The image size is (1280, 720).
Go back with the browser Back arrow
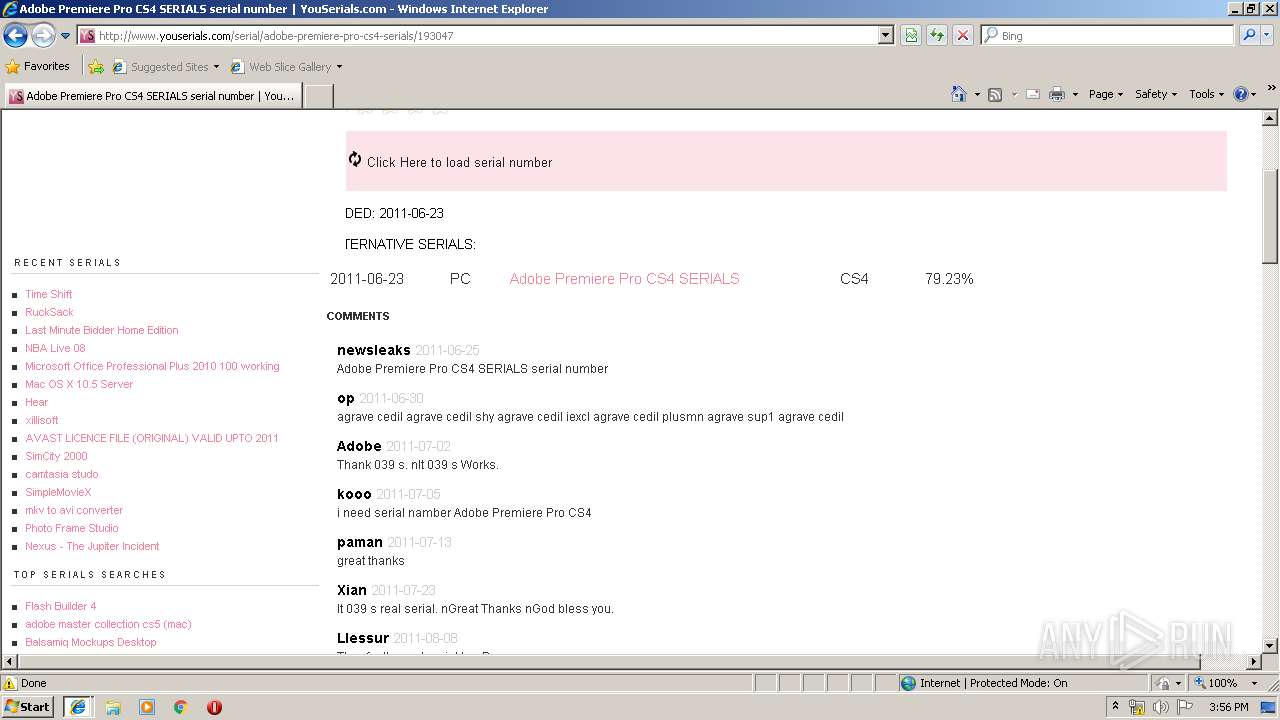click(x=16, y=35)
